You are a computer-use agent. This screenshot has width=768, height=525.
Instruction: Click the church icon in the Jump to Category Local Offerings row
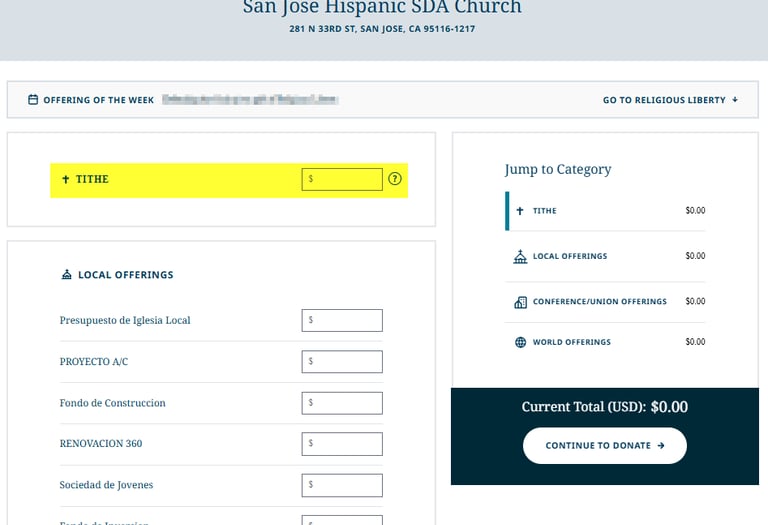[520, 256]
